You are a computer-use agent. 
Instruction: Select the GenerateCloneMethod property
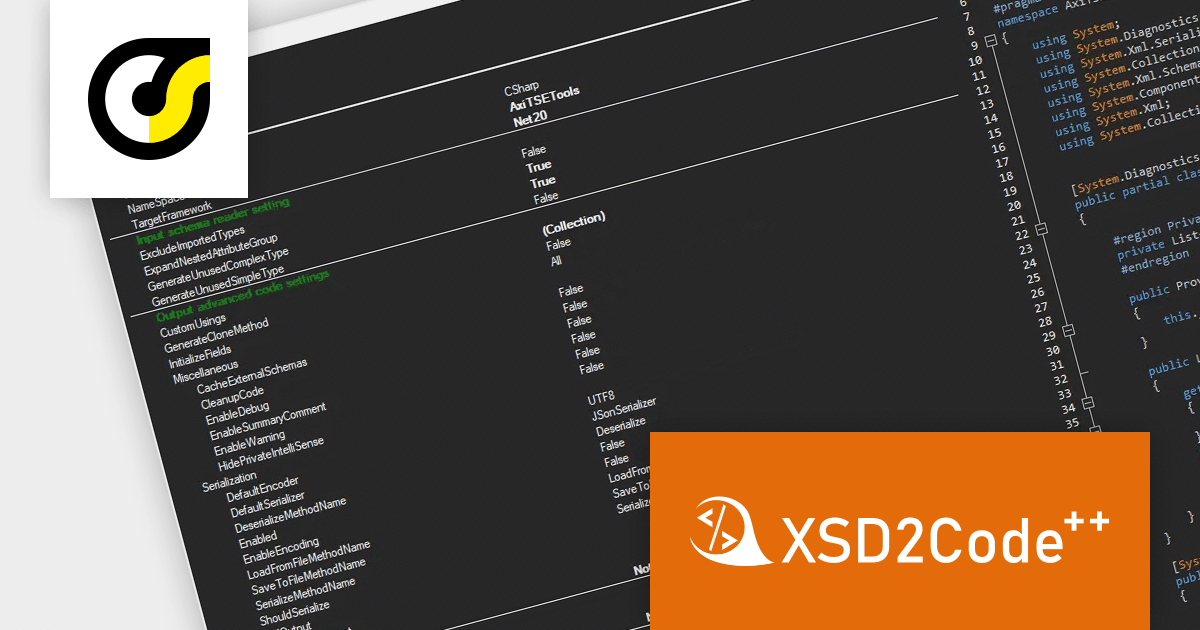point(216,334)
